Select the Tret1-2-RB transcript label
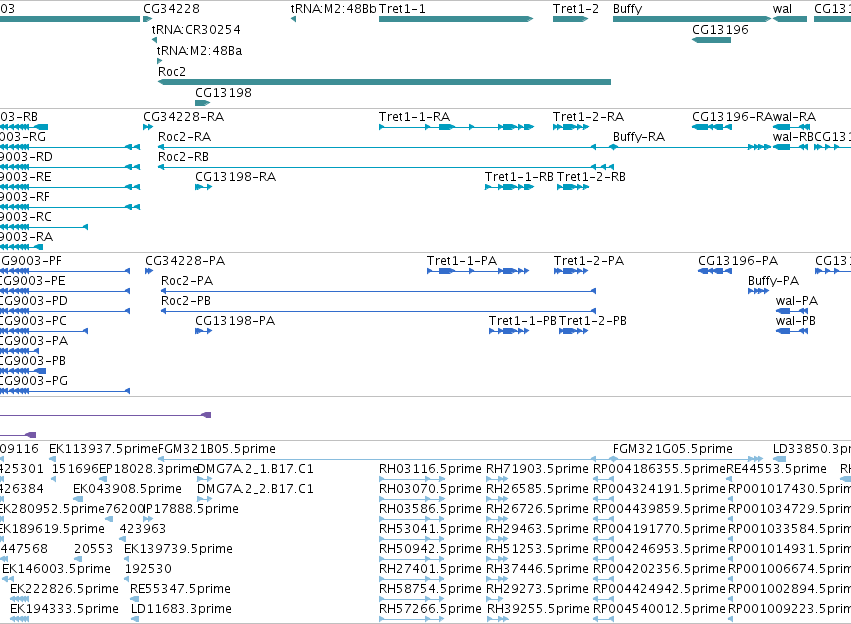Screen dimensions: 851x624 [x=591, y=177]
